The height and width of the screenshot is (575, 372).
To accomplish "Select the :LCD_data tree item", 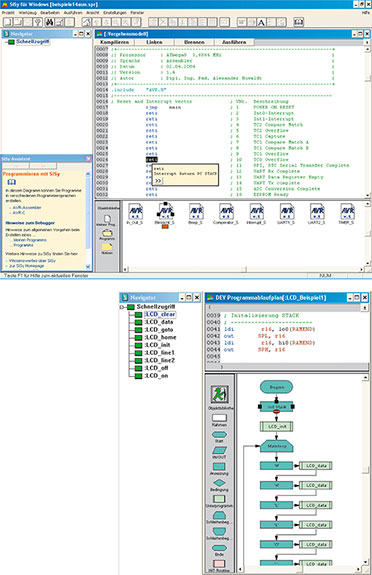I will pos(158,322).
